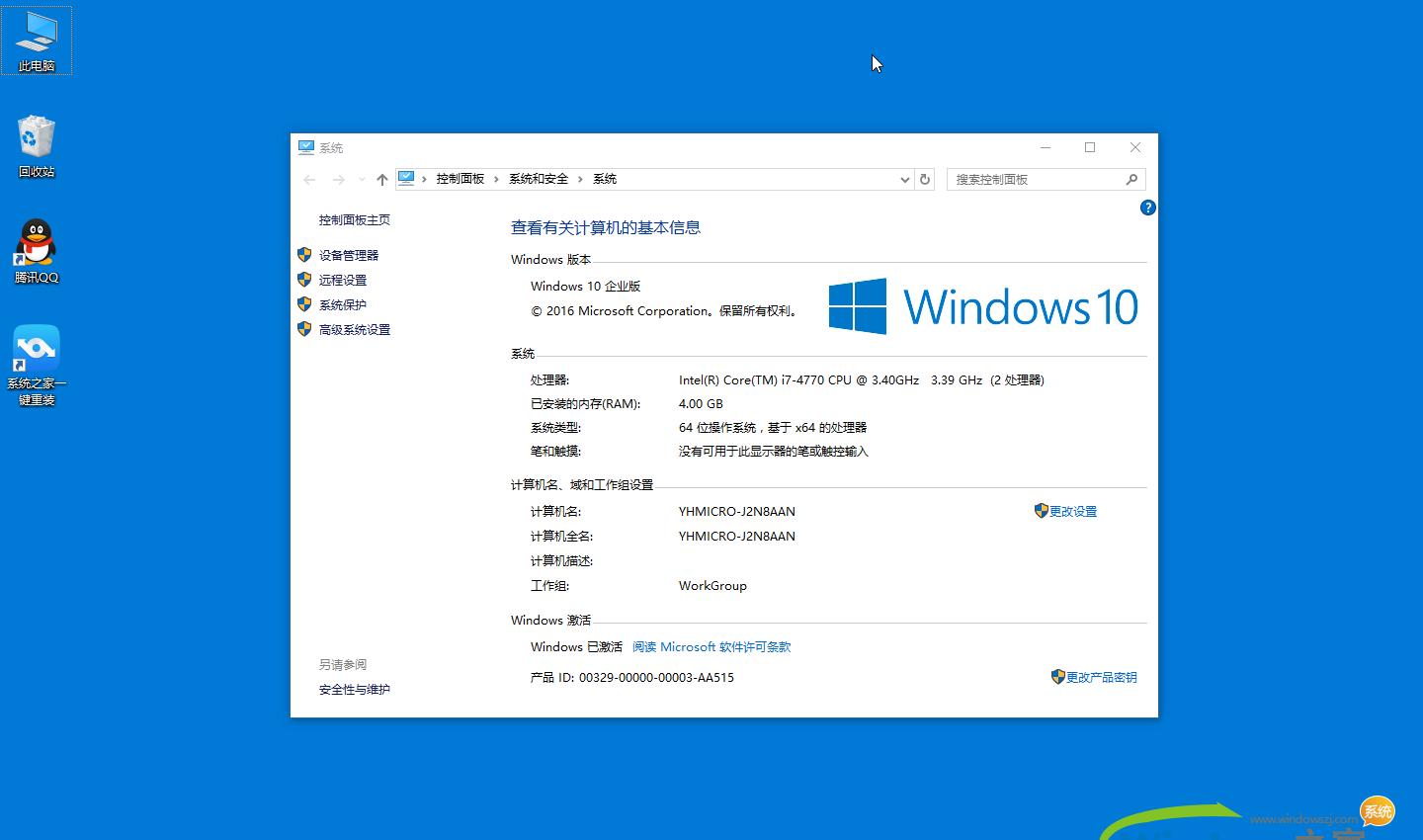Click shield icon next to 远程设置
1423x840 pixels.
point(304,279)
